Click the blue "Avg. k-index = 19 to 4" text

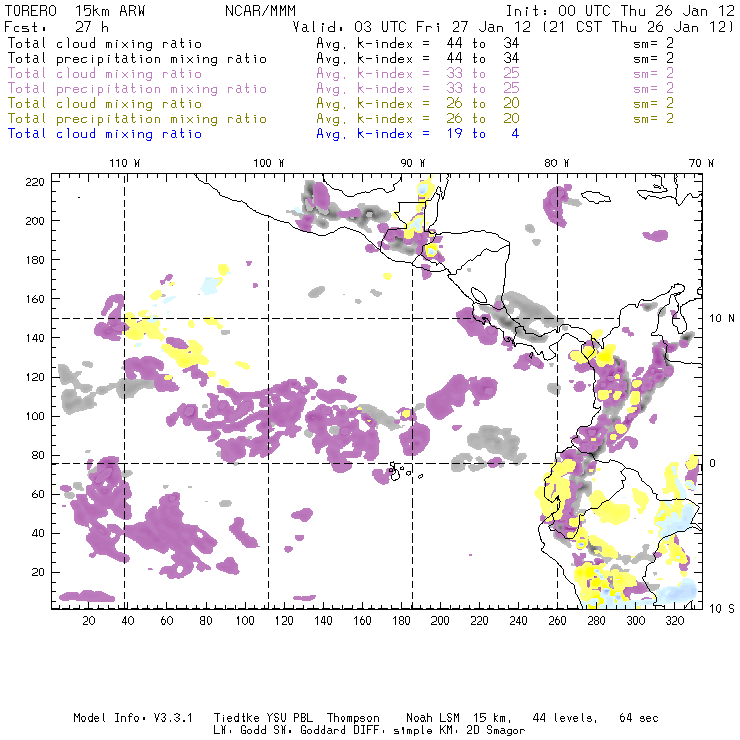pyautogui.click(x=418, y=134)
